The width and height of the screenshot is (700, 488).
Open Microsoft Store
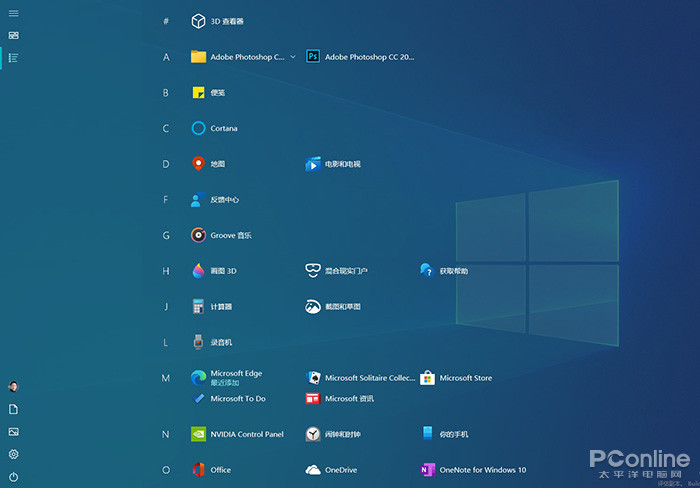point(456,378)
